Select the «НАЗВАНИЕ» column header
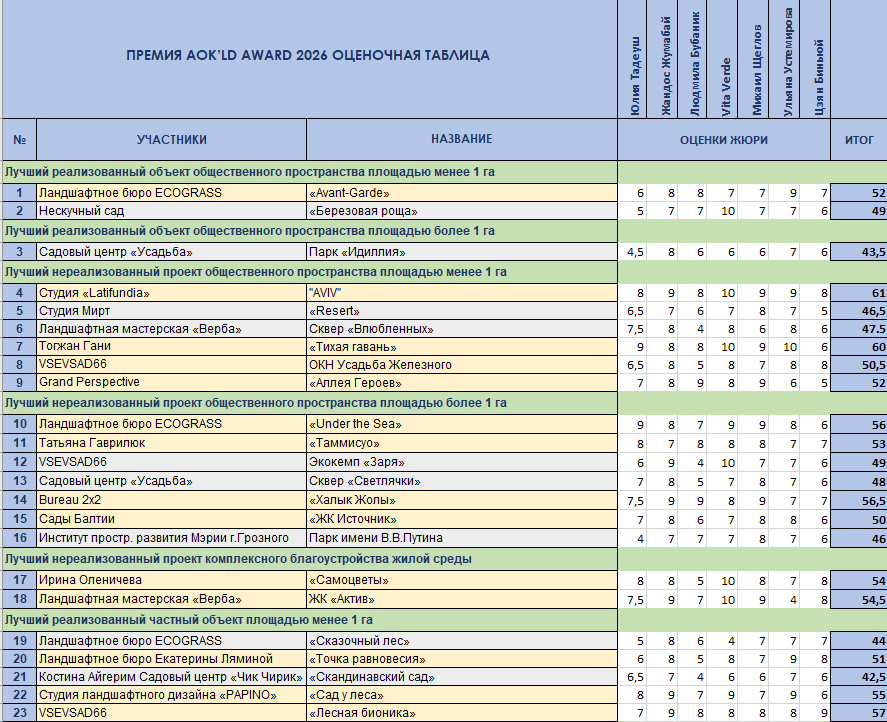 (461, 140)
